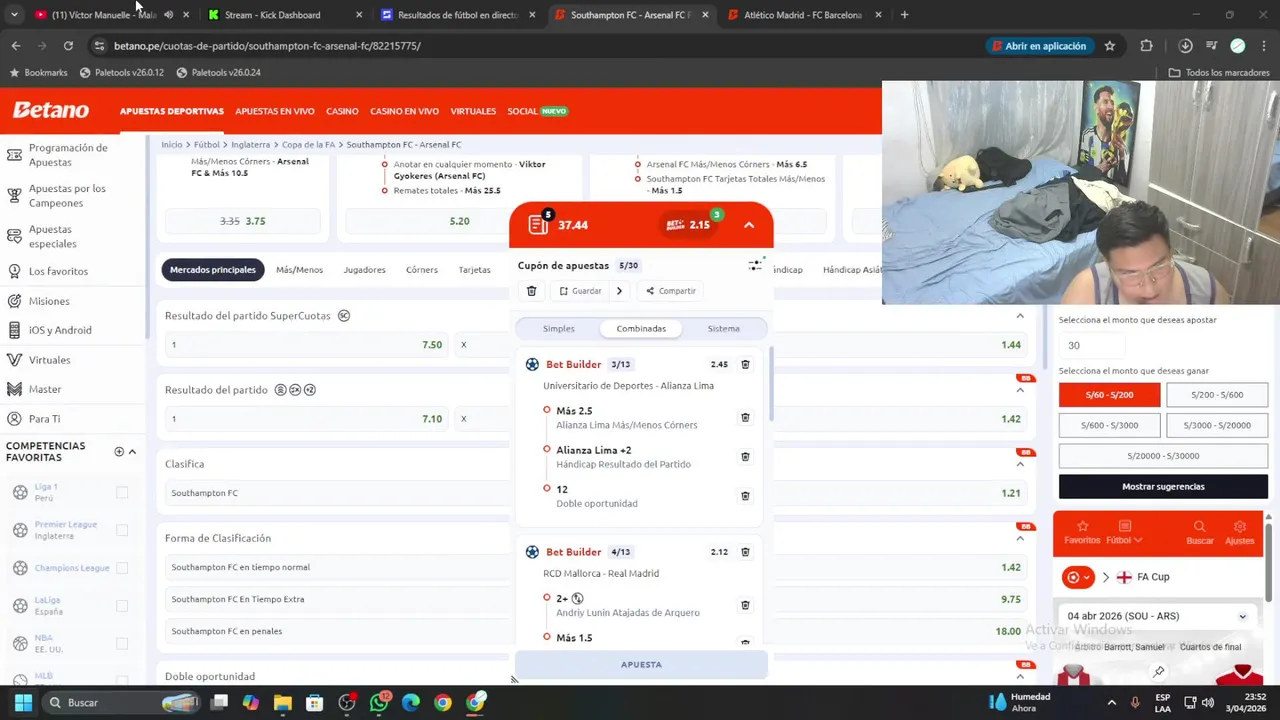
Task: Pick odds 7.10 in Resultado del partido
Action: (306, 419)
